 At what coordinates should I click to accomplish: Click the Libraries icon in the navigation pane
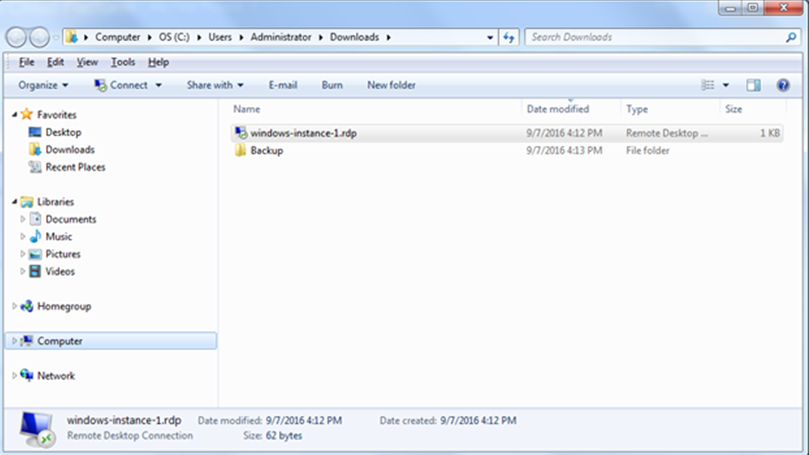click(x=27, y=202)
